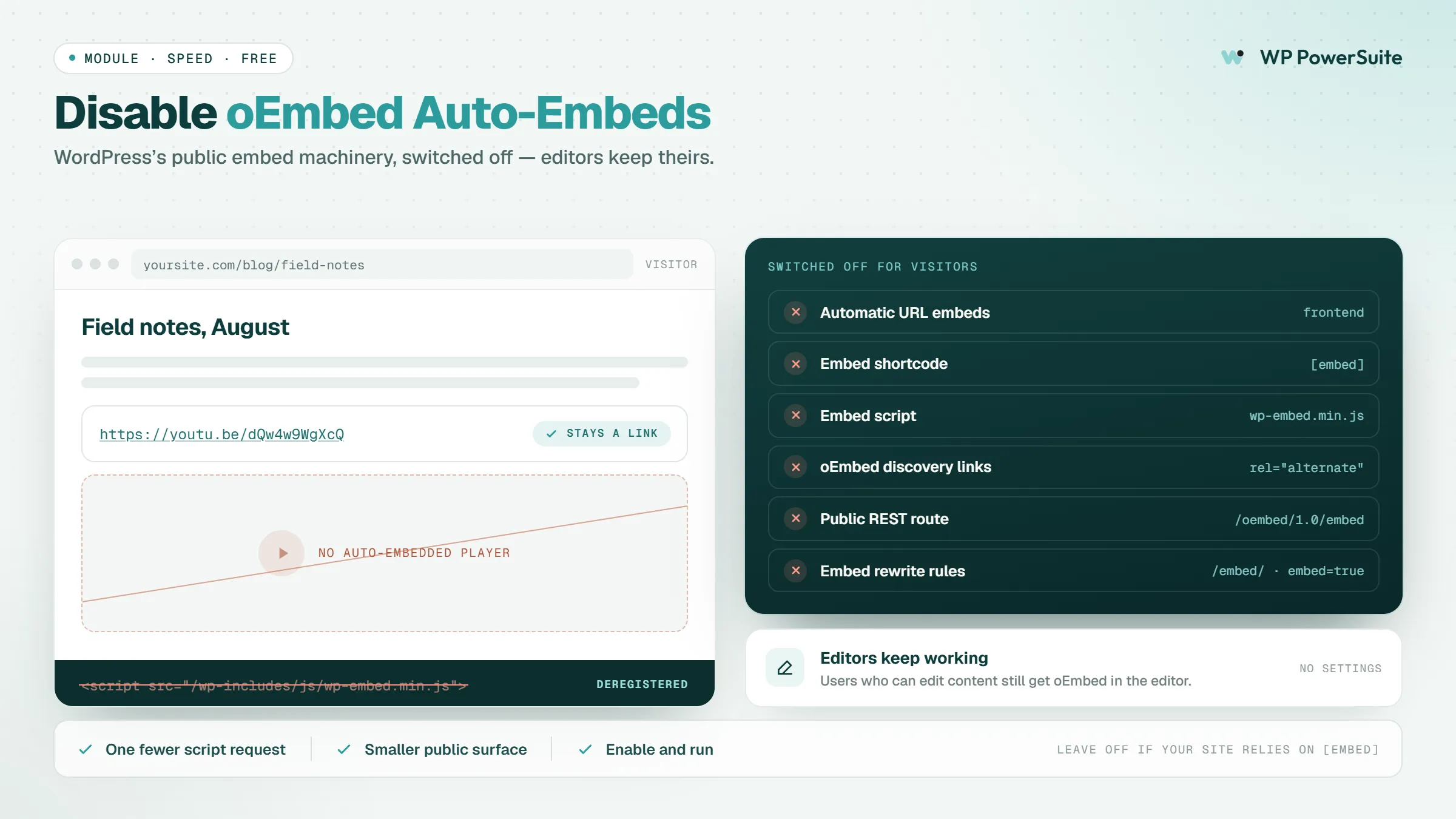Click the pencil edit icon for Editors keep working
Viewport: 1456px width, 819px height.
click(785, 668)
